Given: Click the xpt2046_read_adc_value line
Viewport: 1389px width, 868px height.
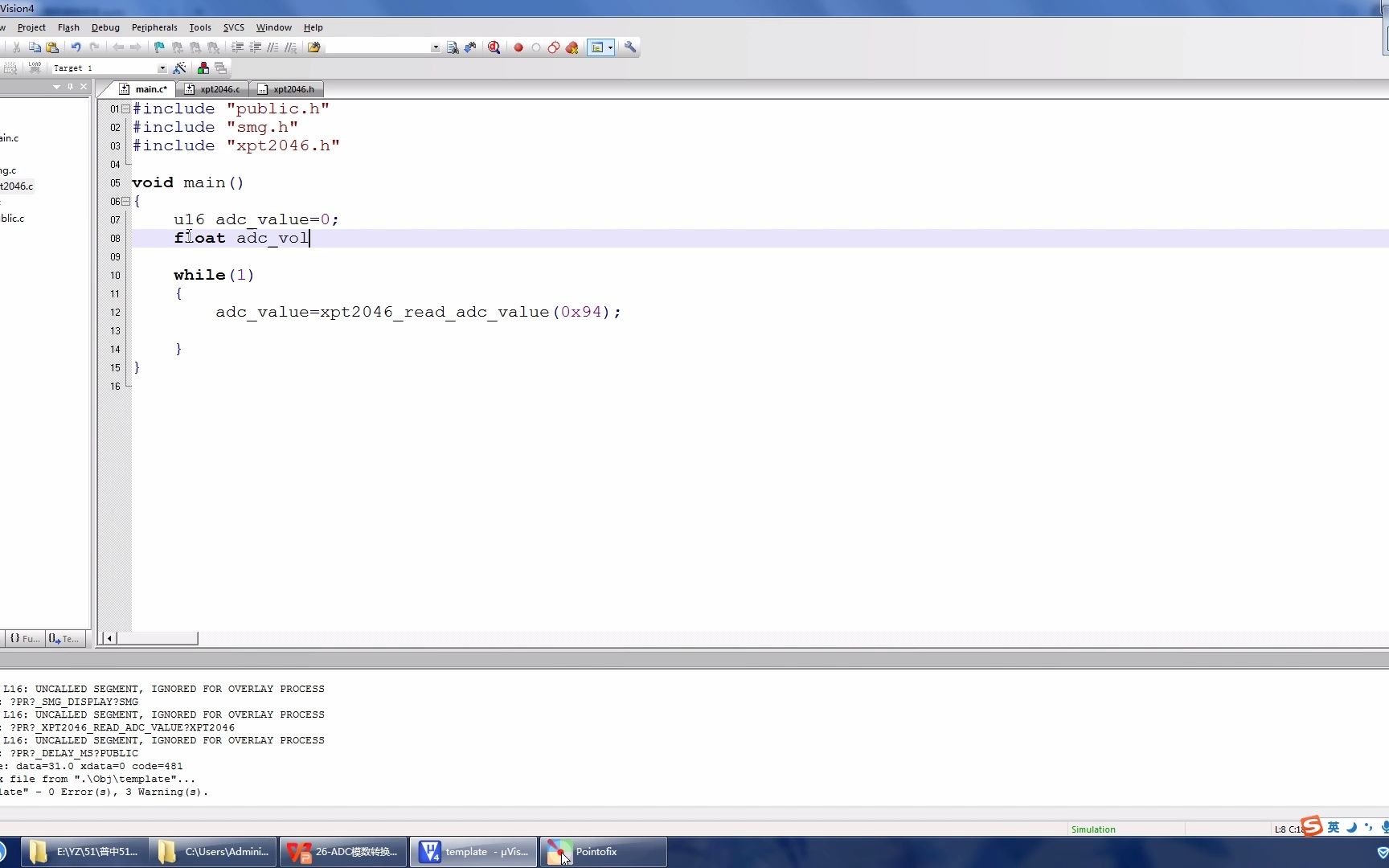Looking at the screenshot, I should click(418, 312).
